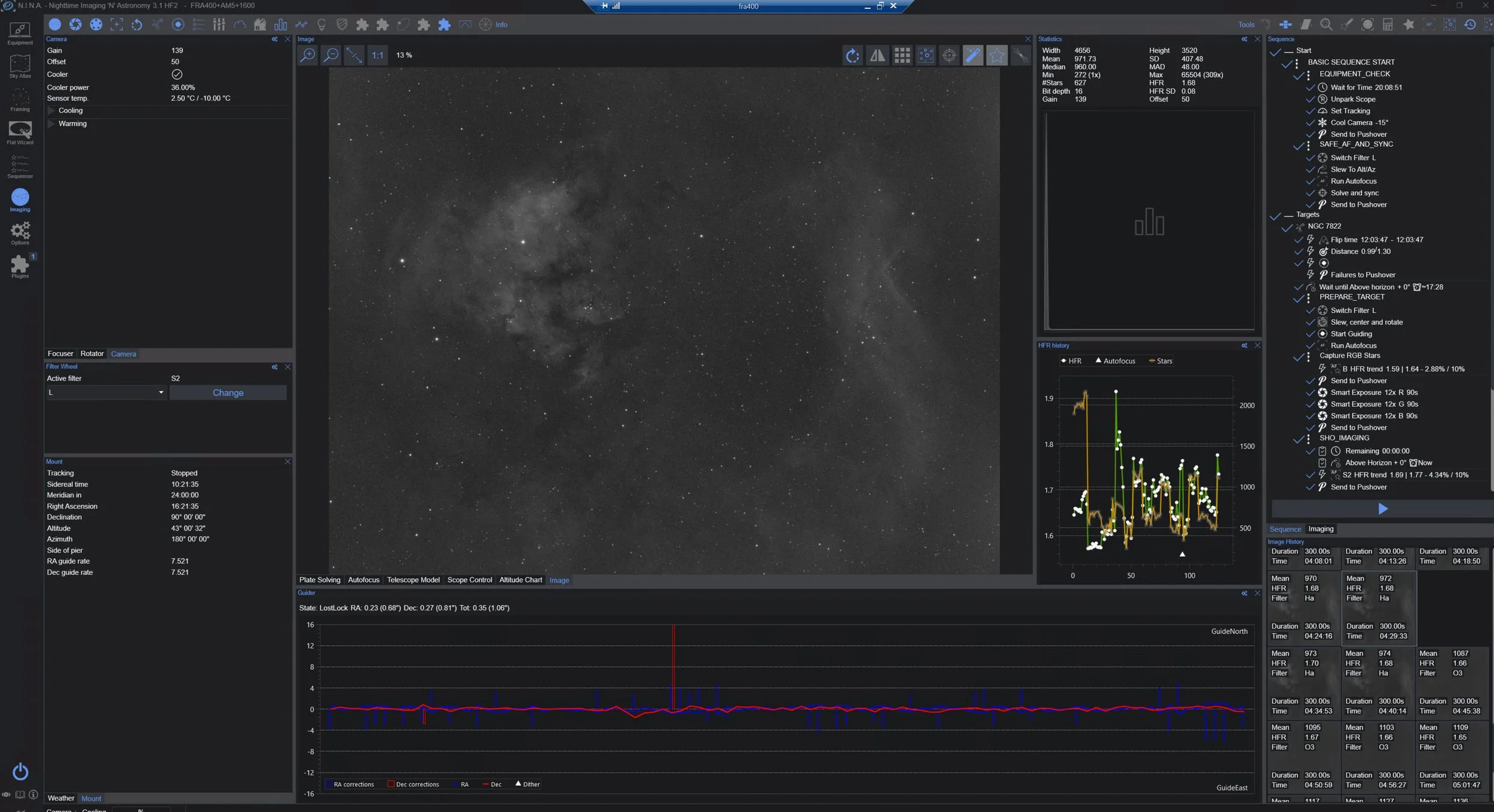Viewport: 1494px width, 812px height.
Task: Zoom in on the image preview
Action: (308, 56)
